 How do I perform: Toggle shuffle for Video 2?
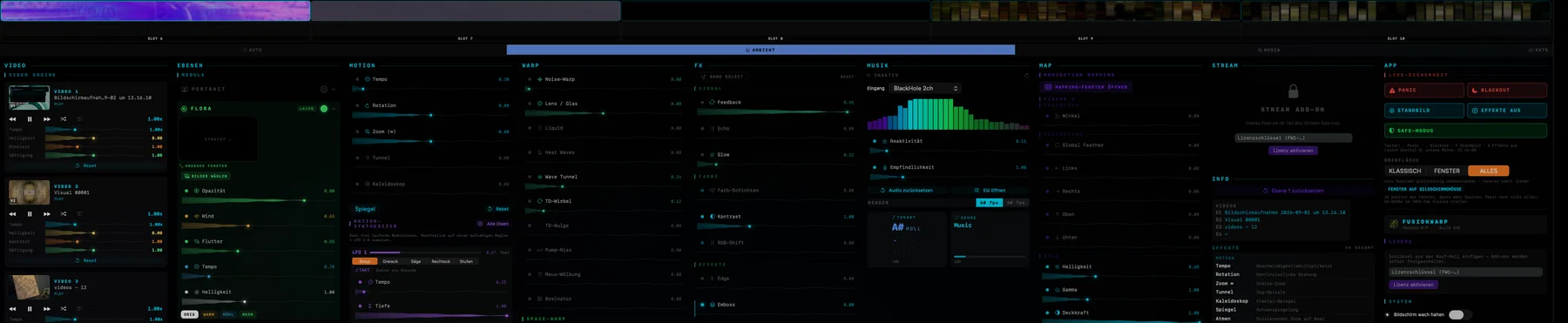coord(63,214)
